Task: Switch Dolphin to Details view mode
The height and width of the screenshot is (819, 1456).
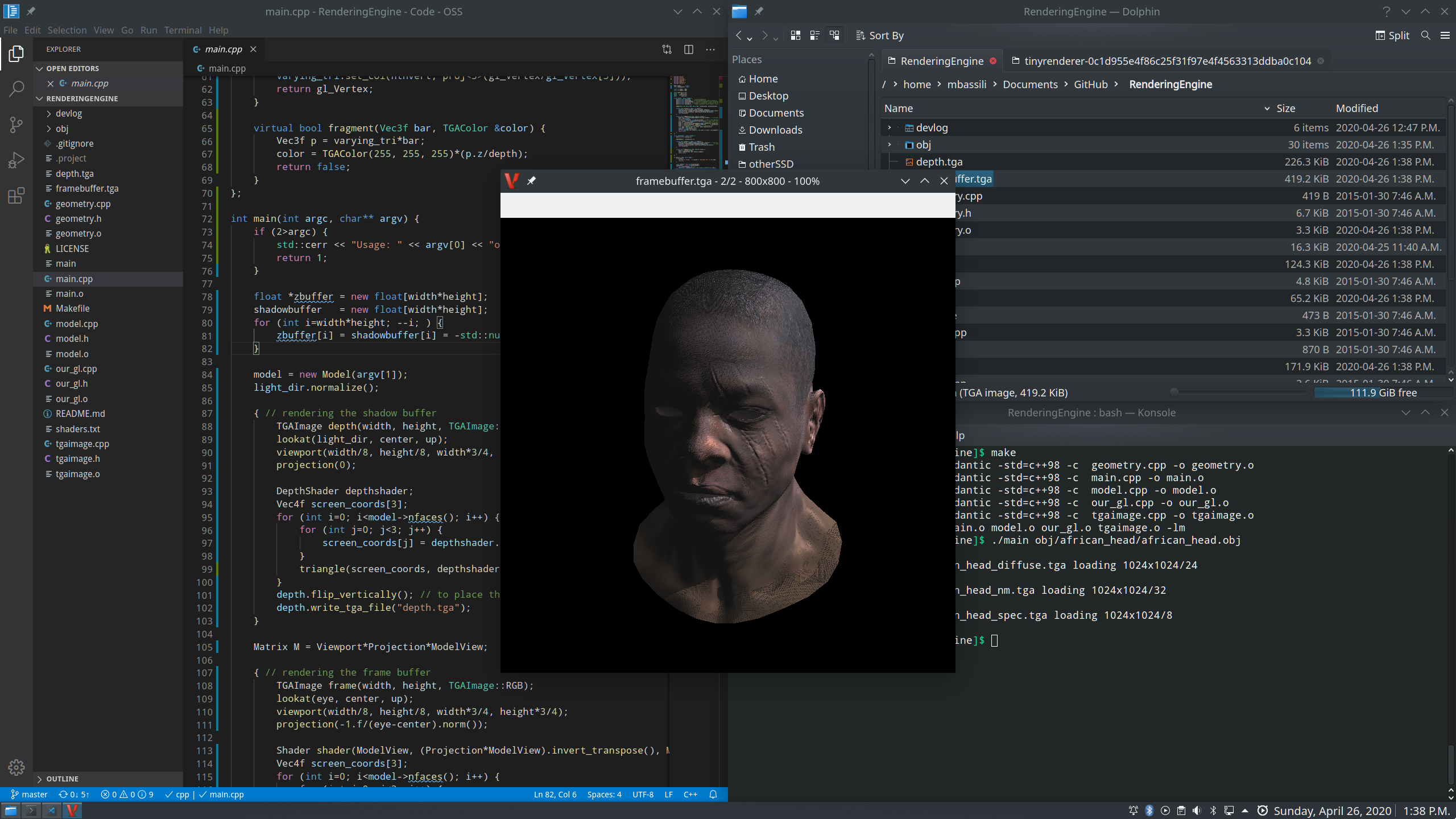Action: (x=834, y=35)
